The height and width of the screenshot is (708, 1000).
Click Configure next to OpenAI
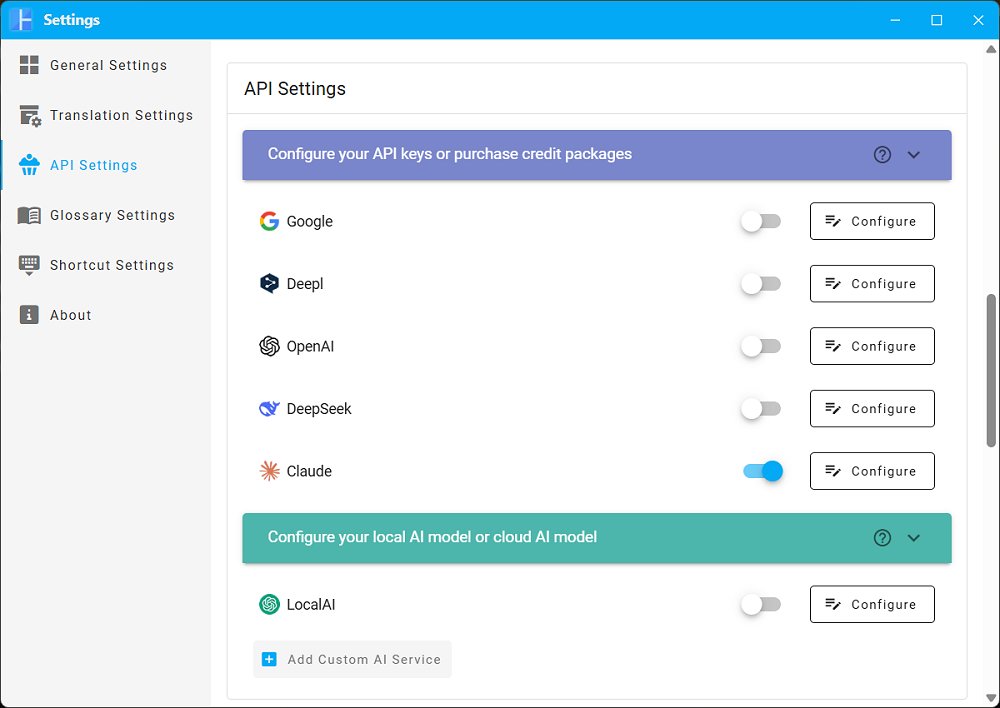872,346
